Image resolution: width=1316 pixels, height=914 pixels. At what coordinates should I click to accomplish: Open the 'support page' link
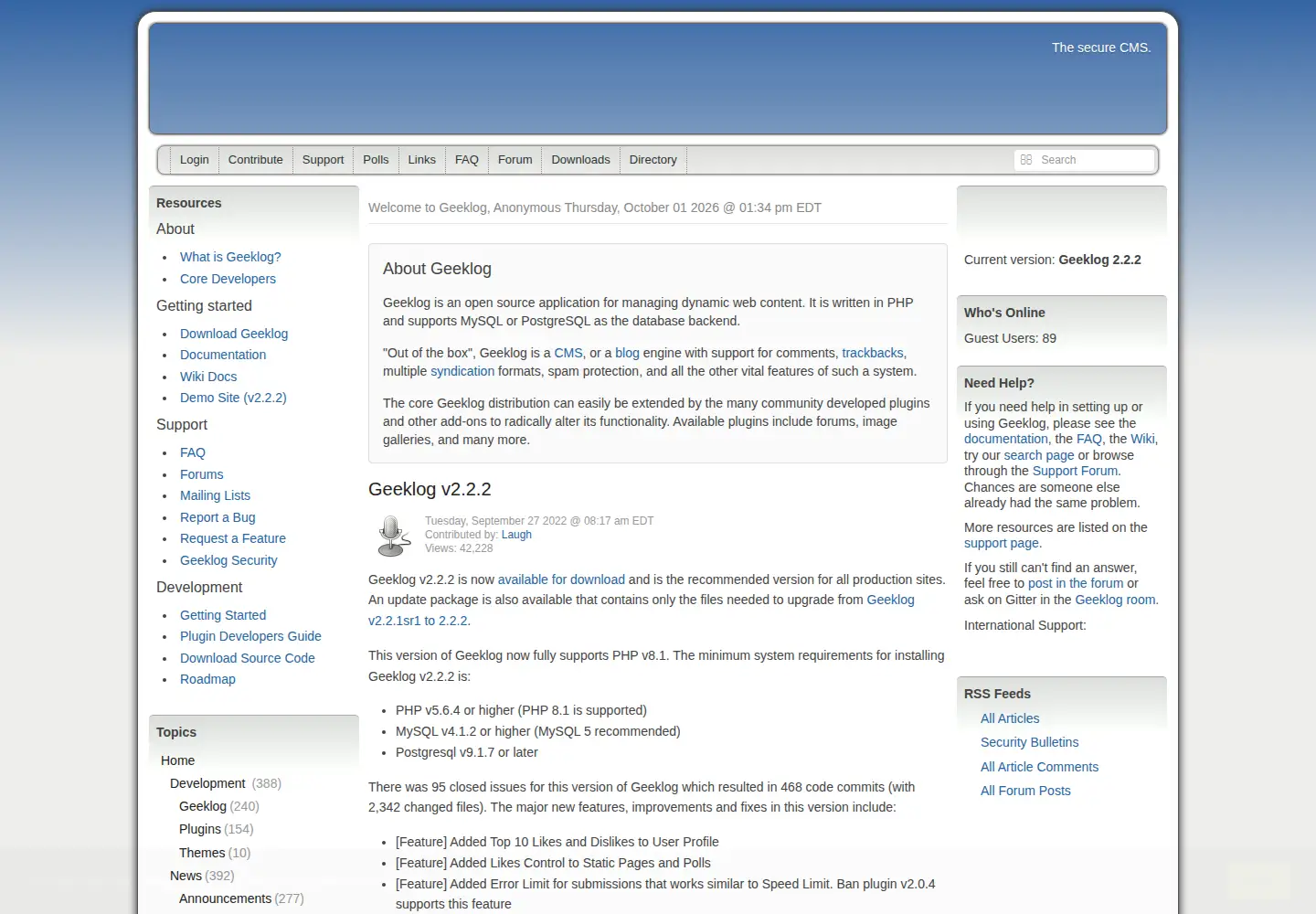pyautogui.click(x=1002, y=543)
